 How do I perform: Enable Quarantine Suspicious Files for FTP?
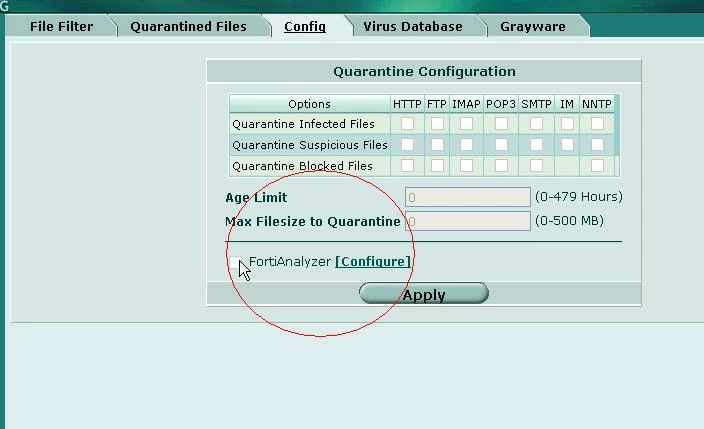437,145
